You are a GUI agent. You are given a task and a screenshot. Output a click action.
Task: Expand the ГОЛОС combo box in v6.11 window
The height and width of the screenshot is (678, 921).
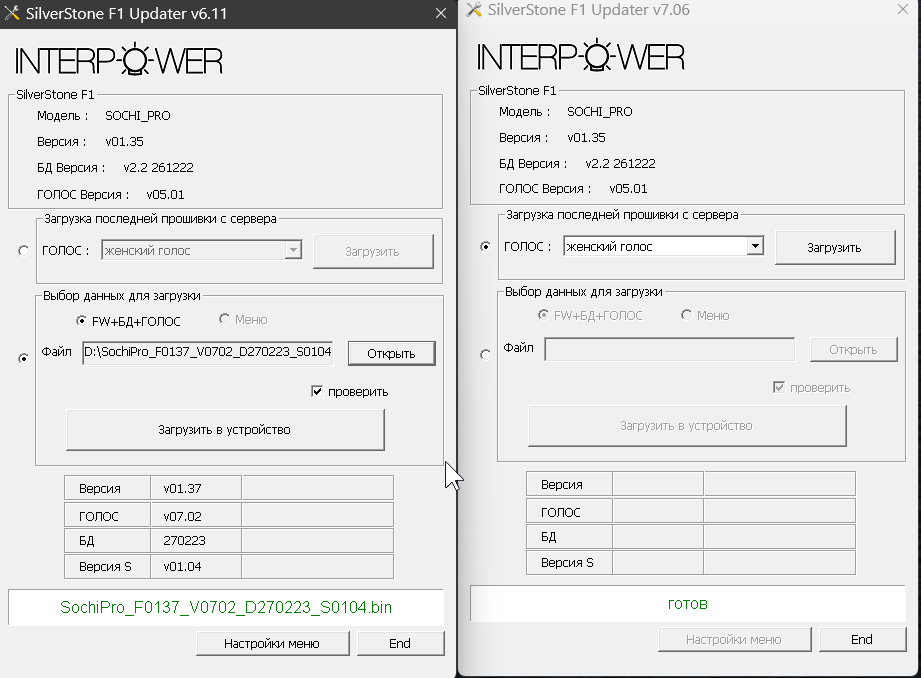[x=293, y=251]
